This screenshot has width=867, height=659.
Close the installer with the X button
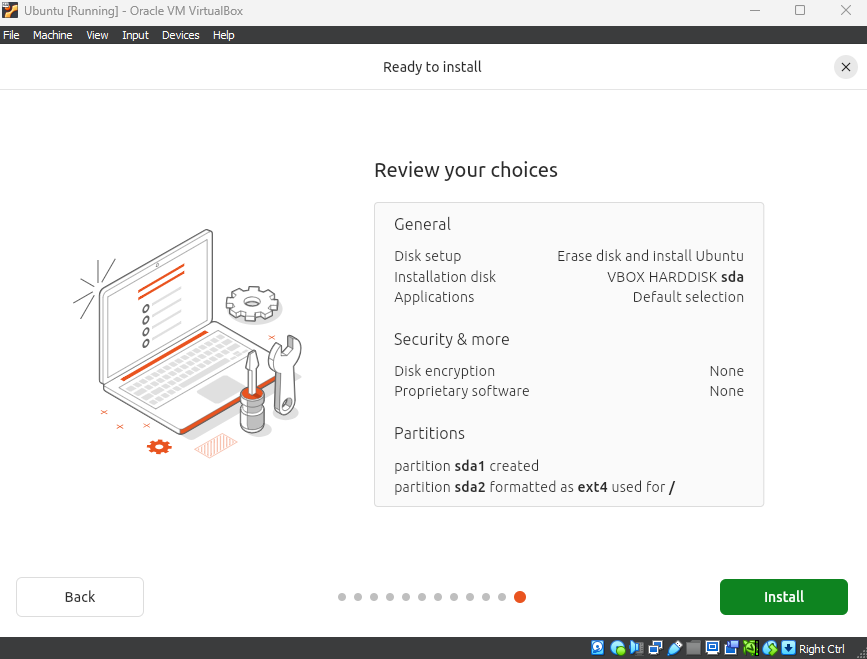tap(846, 67)
